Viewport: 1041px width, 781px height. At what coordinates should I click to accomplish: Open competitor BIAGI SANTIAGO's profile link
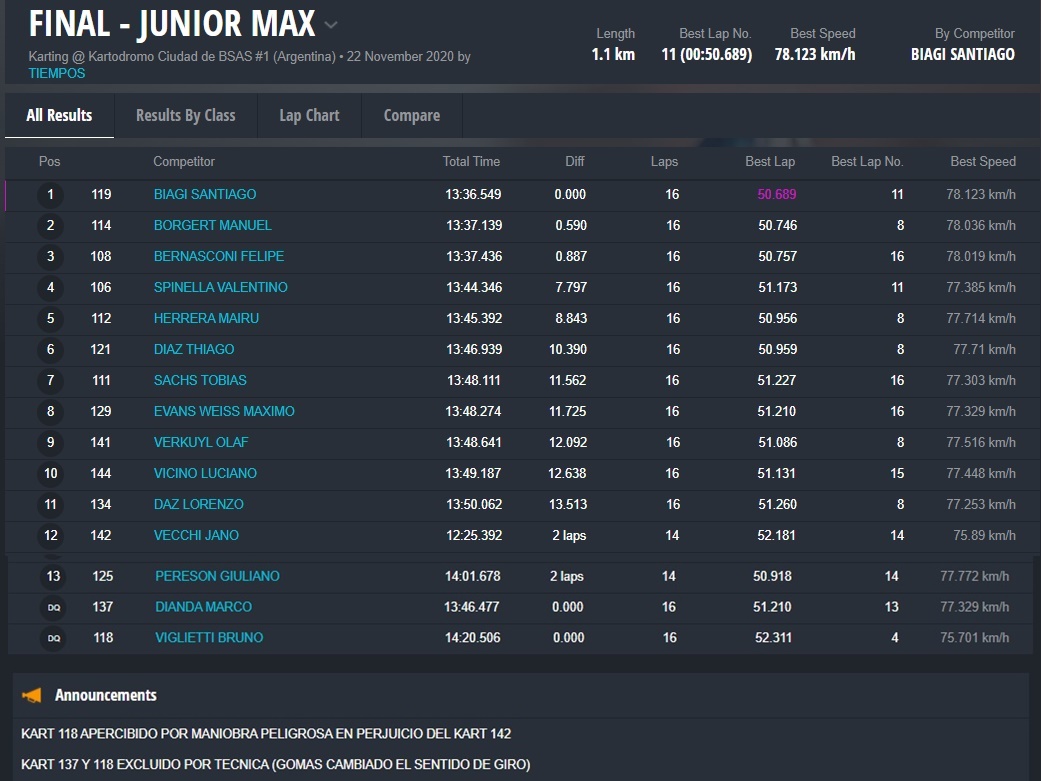(204, 194)
